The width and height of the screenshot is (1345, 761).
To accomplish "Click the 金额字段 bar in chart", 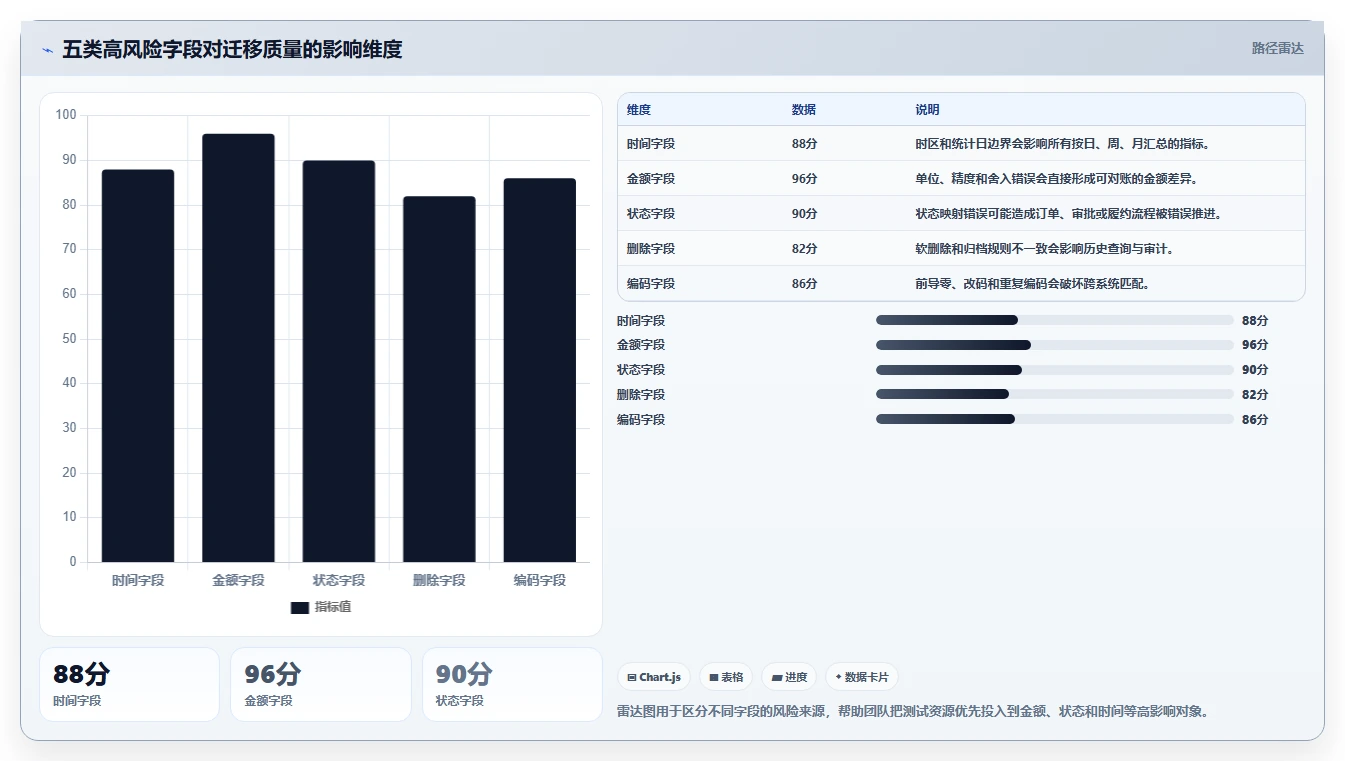I will [x=238, y=348].
